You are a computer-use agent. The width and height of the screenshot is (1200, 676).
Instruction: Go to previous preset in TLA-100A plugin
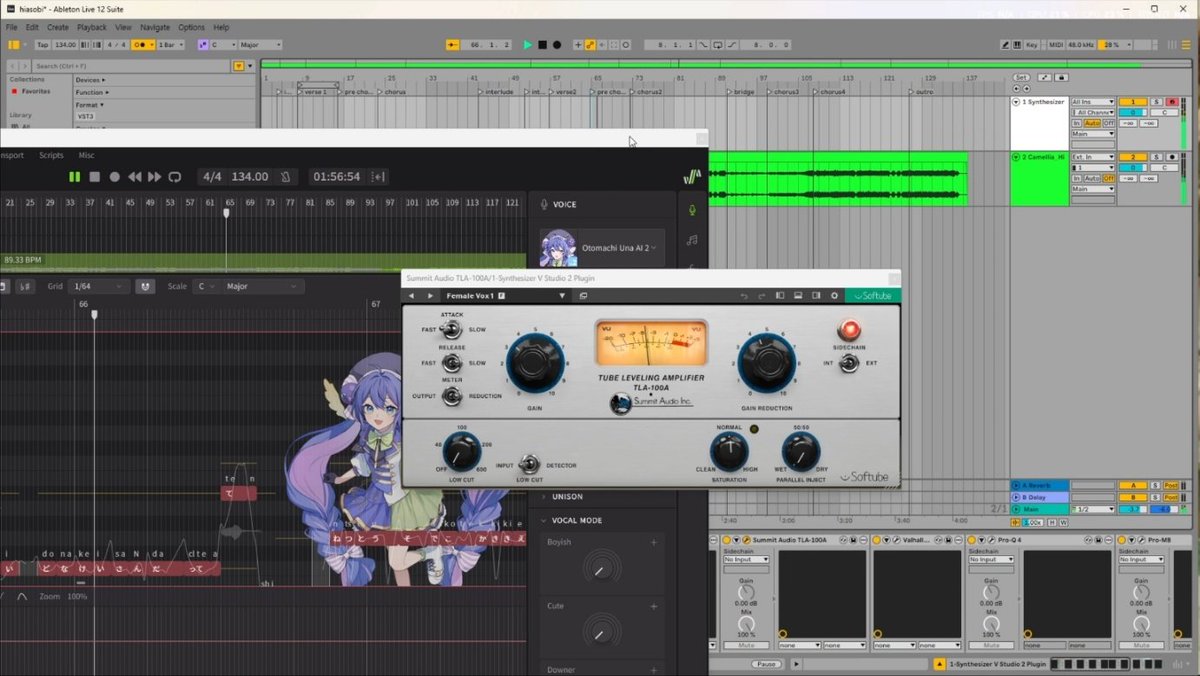(411, 296)
